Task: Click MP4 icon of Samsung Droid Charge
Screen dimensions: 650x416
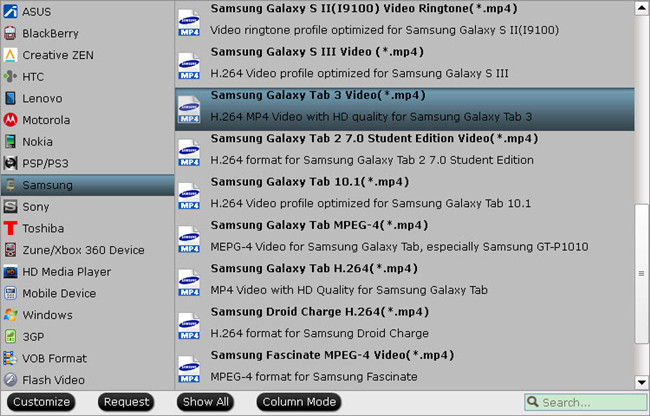Action: 189,325
